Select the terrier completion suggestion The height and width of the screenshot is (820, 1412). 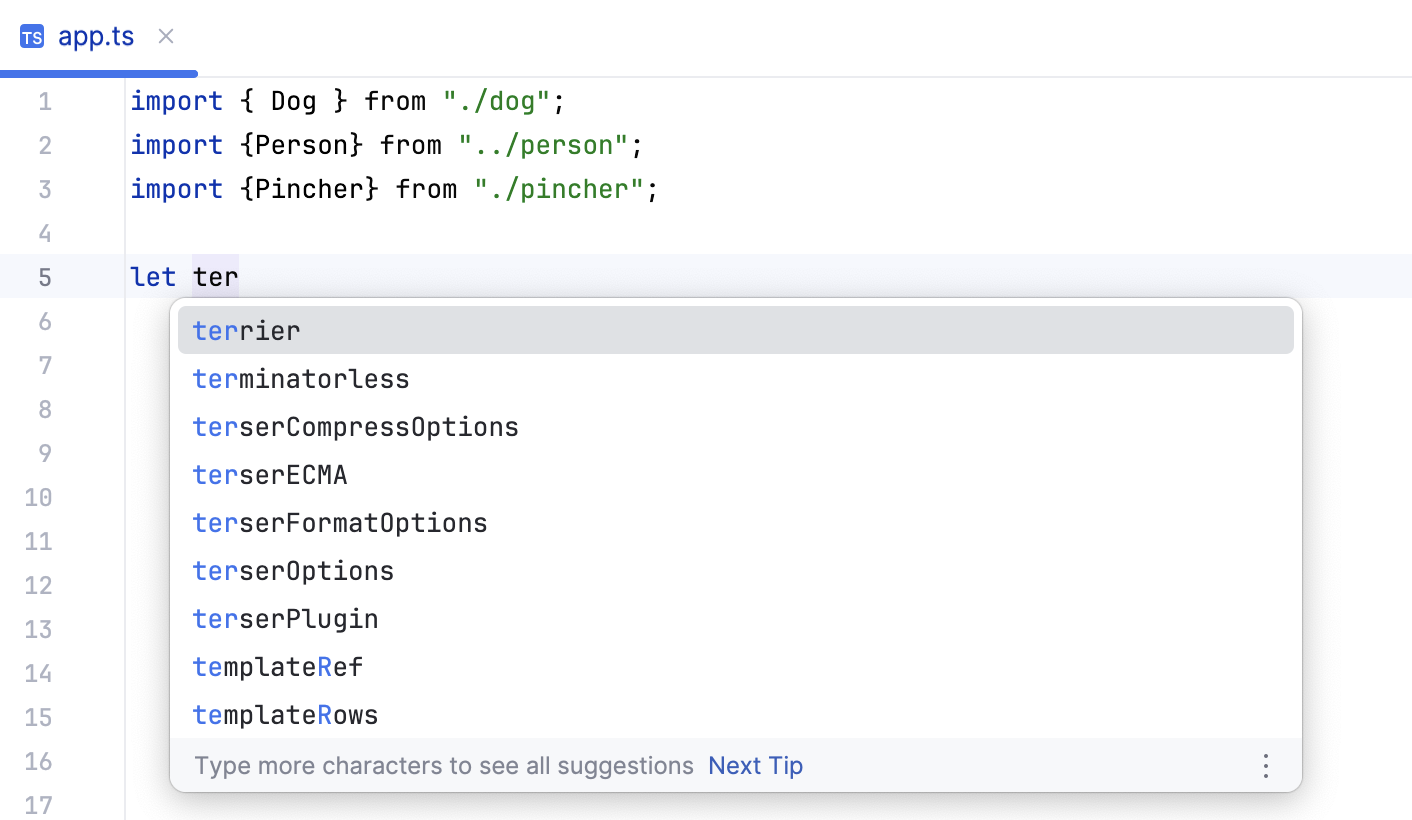pyautogui.click(x=247, y=331)
